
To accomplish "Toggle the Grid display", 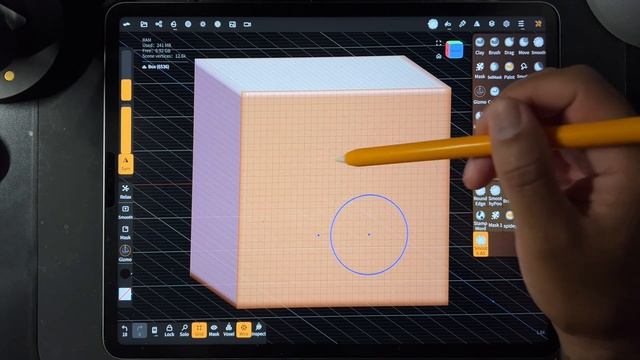I will point(199,330).
